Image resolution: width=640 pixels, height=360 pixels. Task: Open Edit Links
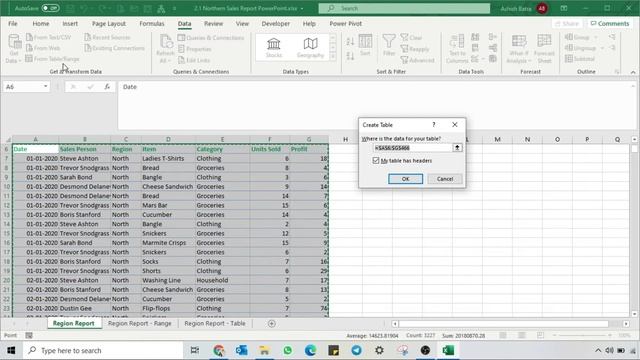194,60
